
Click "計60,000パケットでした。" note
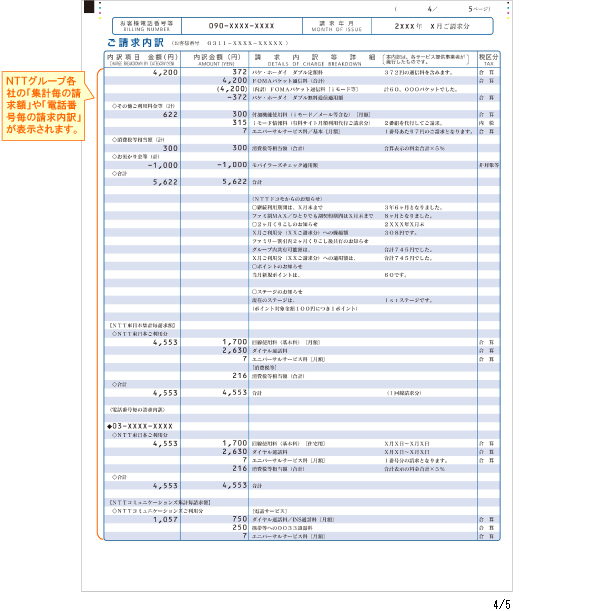[421, 90]
